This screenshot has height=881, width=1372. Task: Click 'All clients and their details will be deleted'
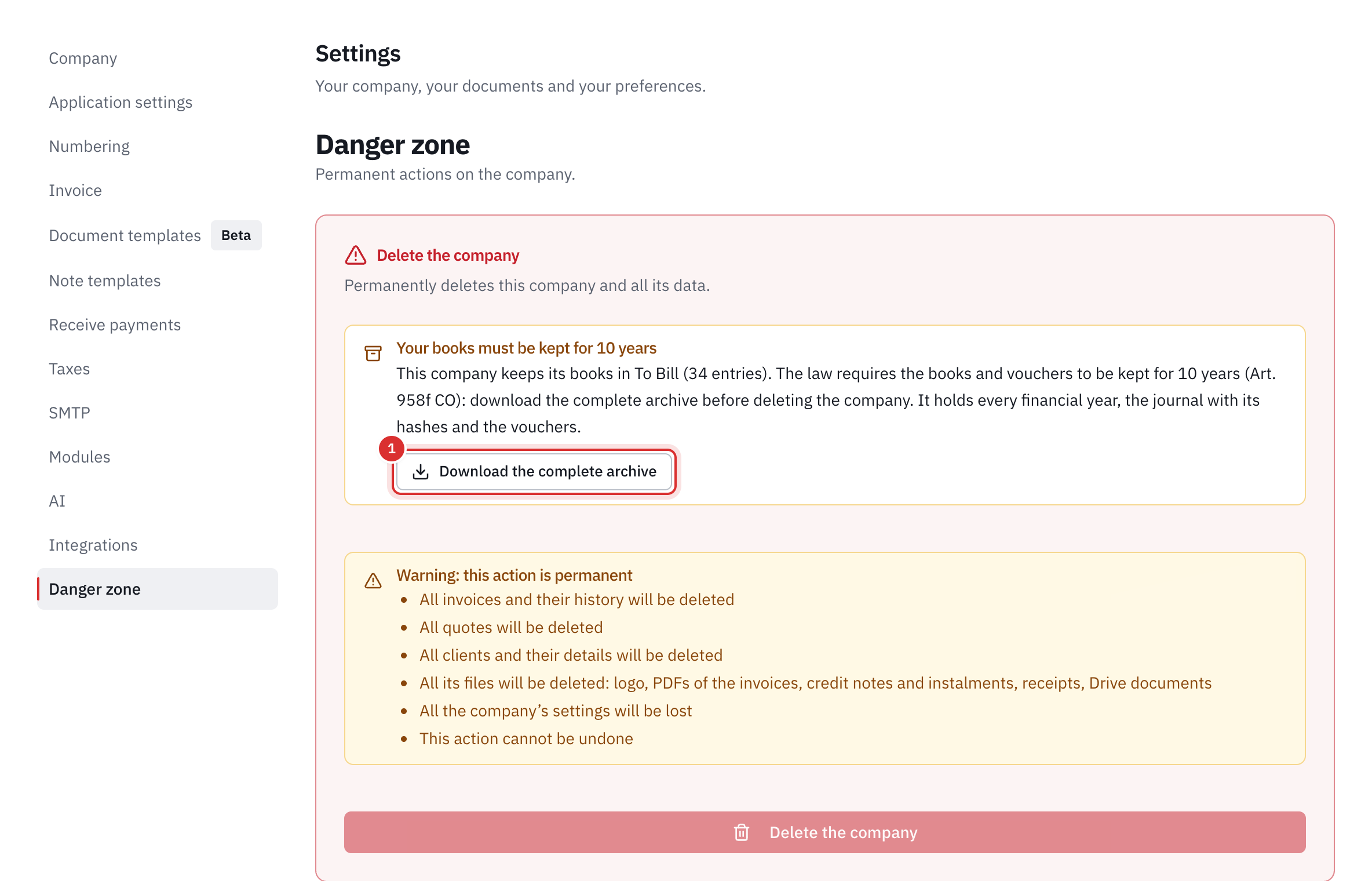(571, 655)
